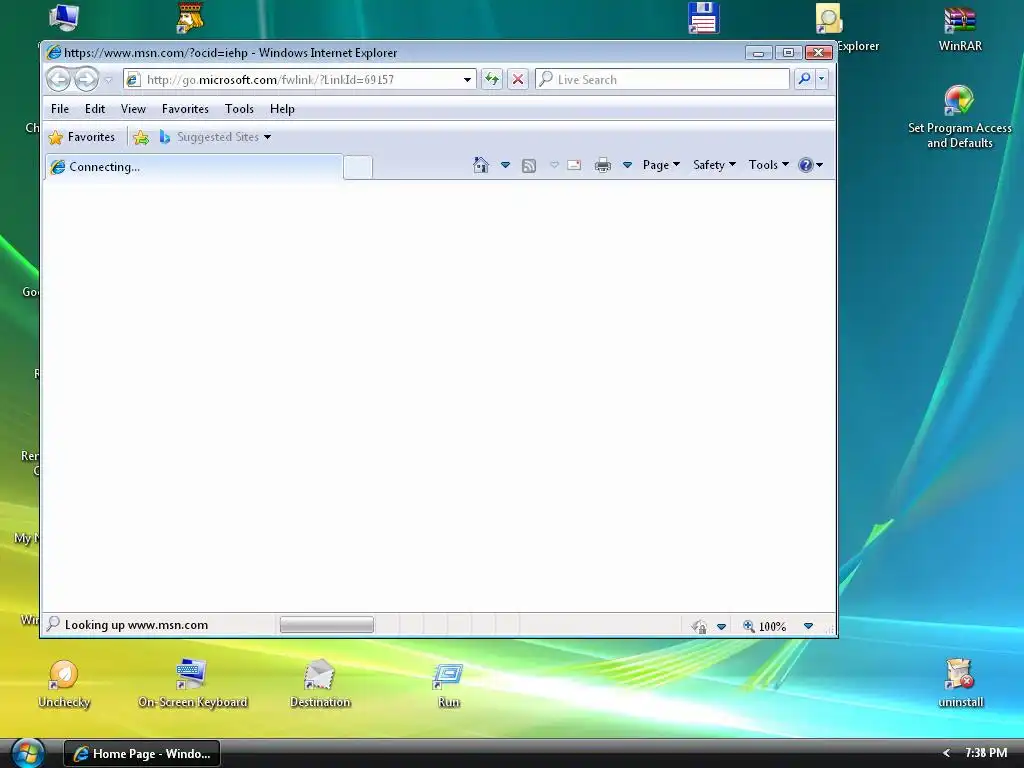Open the Edit menu
This screenshot has height=768, width=1024.
tap(95, 109)
